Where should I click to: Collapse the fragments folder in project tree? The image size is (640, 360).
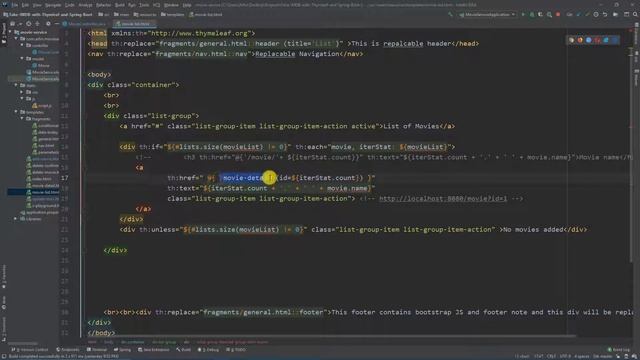[x=22, y=118]
